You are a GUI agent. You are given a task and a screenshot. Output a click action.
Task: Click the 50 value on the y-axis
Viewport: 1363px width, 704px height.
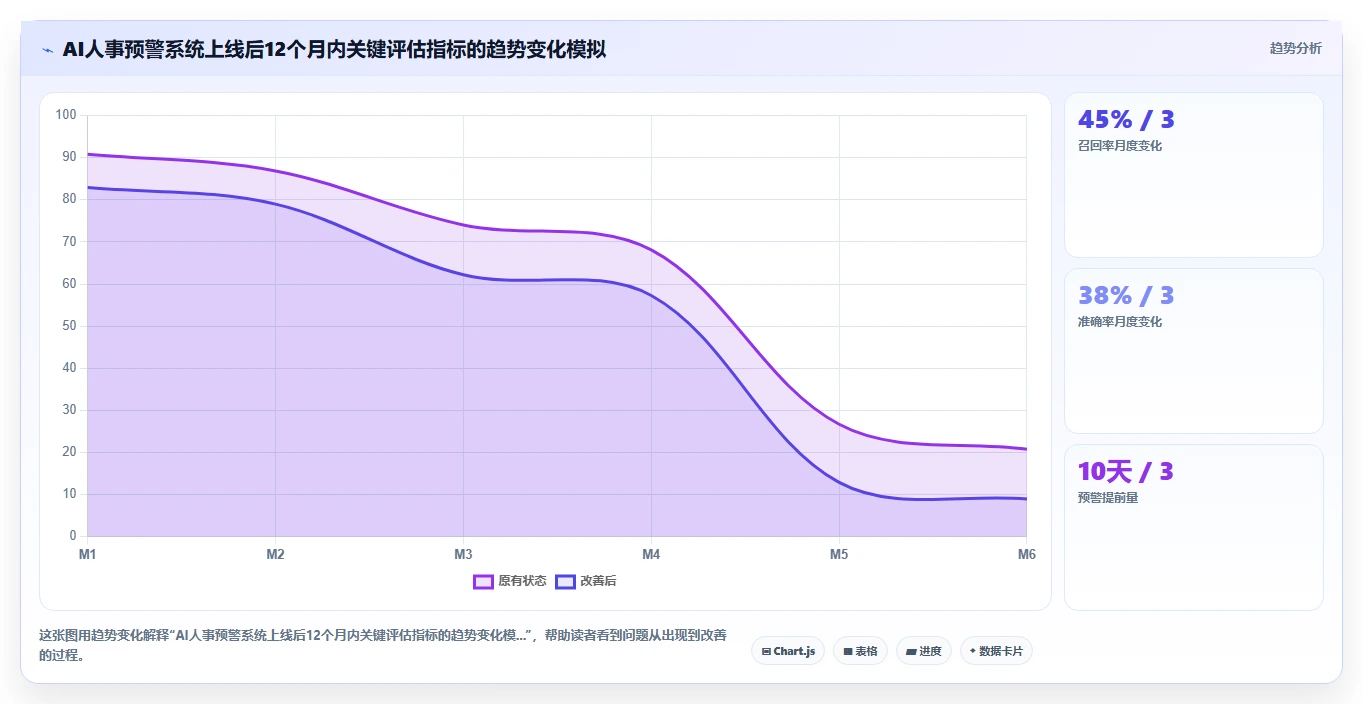69,326
